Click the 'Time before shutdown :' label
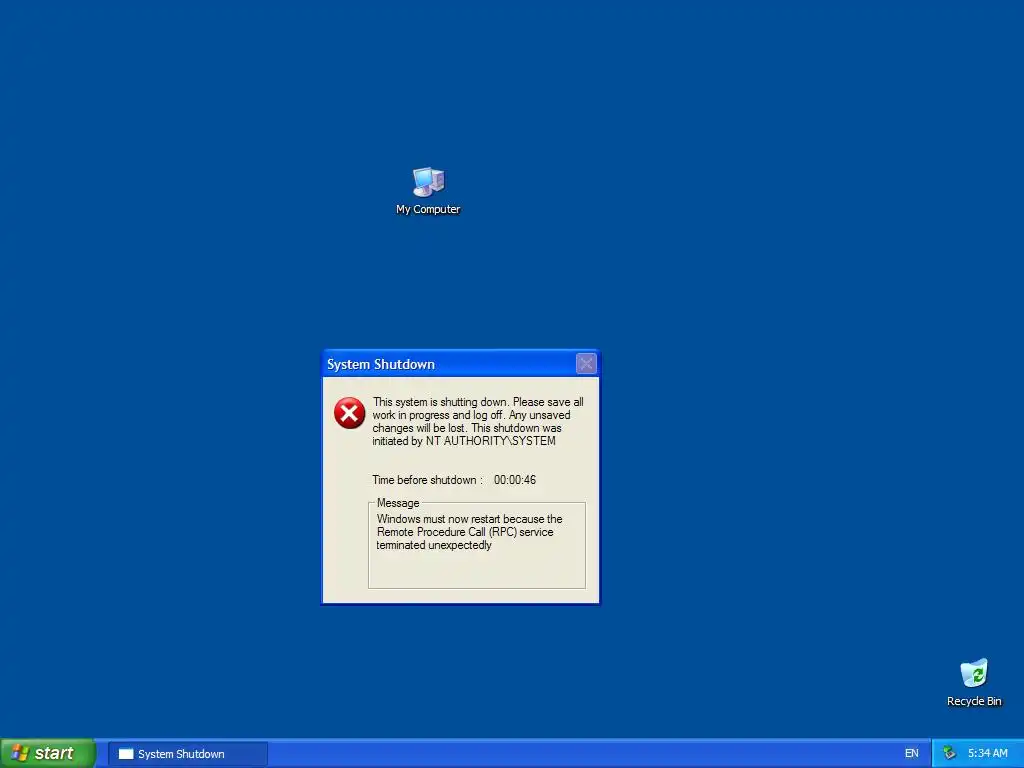Viewport: 1024px width, 768px height. (x=427, y=480)
